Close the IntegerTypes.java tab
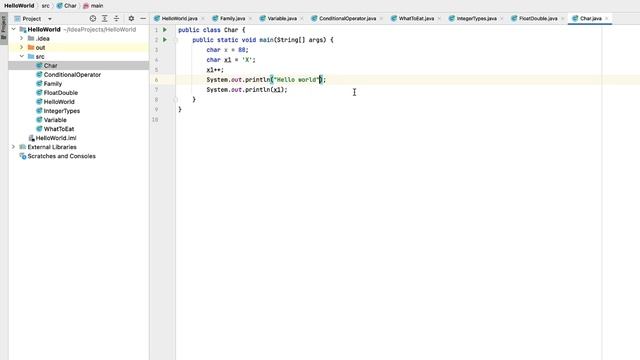Screen dimensions: 640x360 502,18
